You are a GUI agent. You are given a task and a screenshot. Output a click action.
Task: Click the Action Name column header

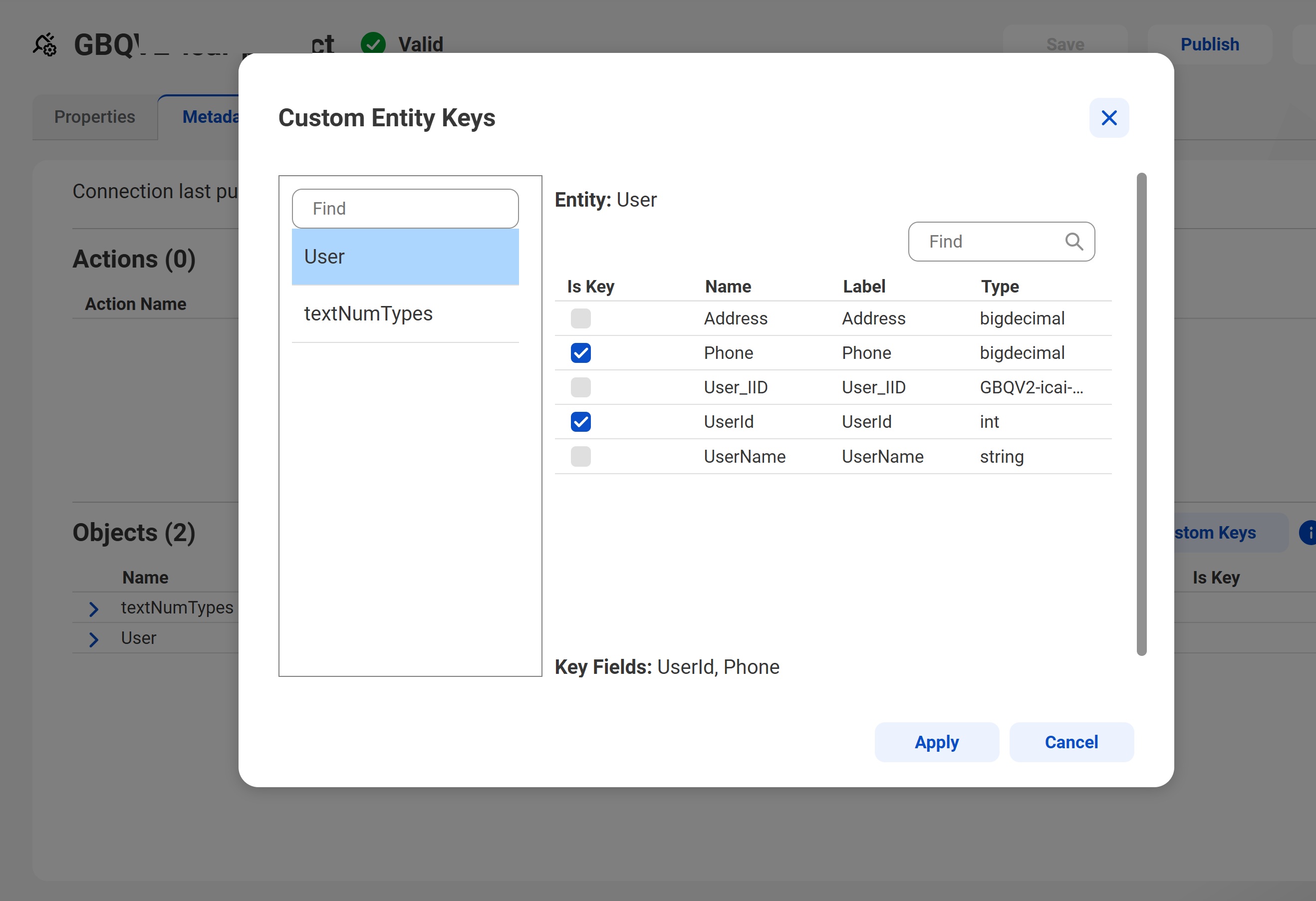[x=135, y=304]
